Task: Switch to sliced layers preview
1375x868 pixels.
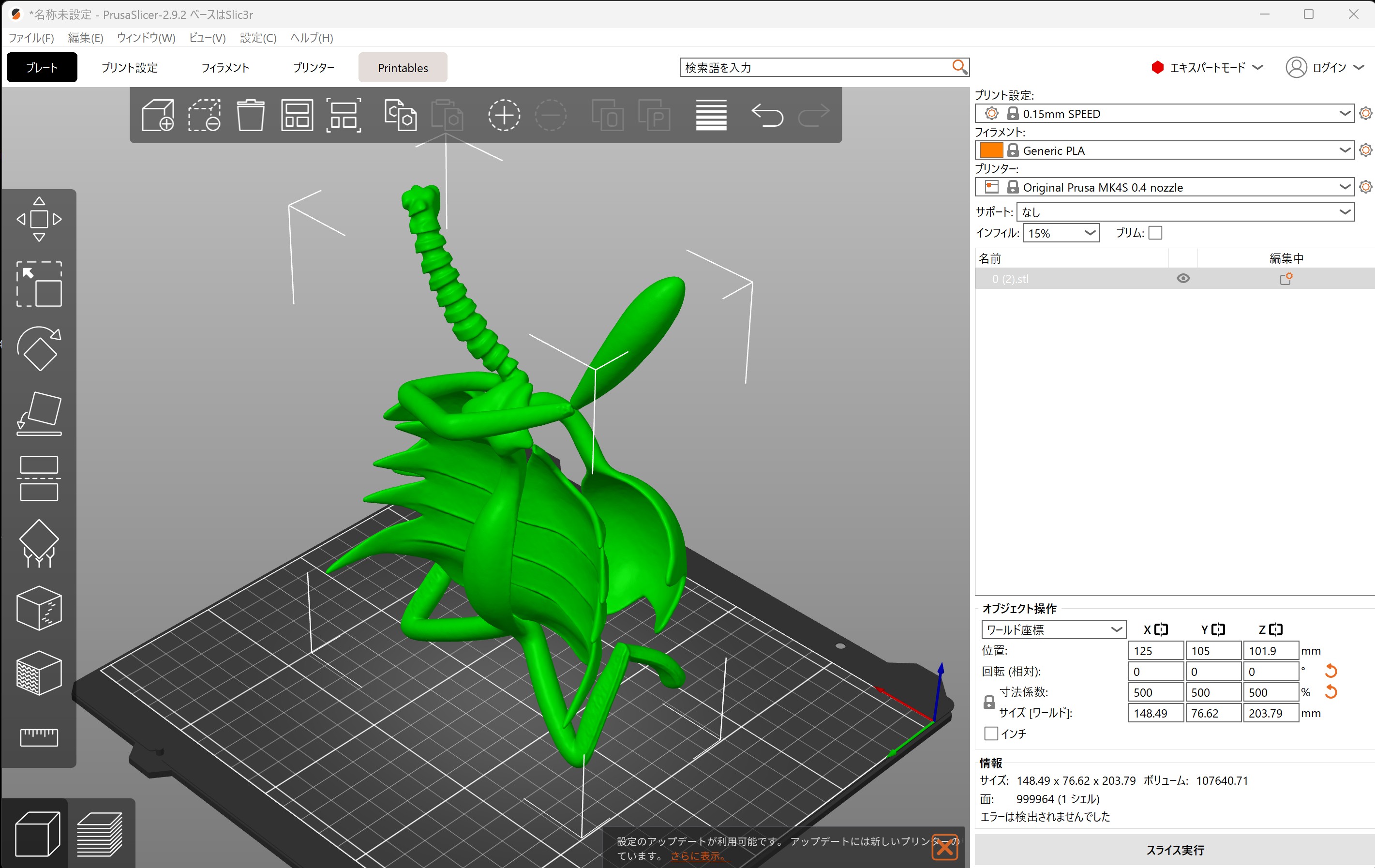Action: [x=101, y=834]
